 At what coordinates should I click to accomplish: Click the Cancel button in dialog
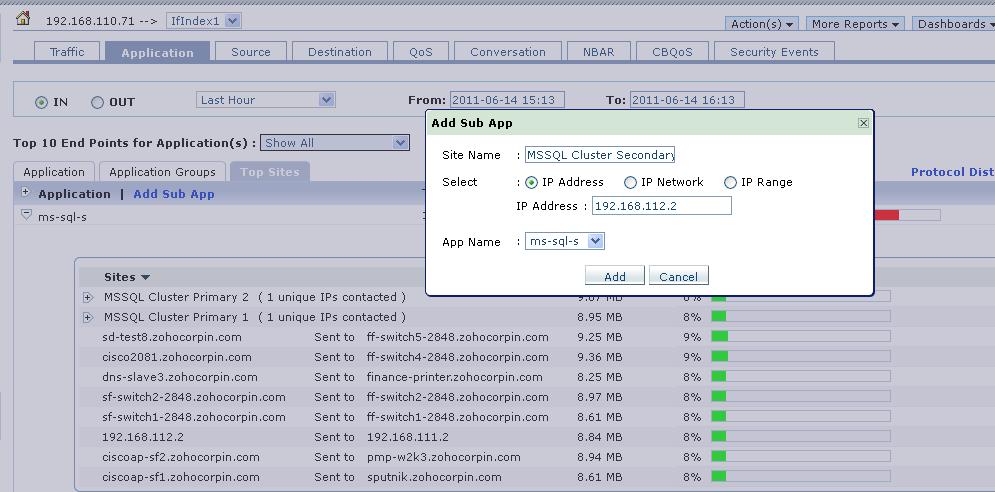(x=678, y=276)
